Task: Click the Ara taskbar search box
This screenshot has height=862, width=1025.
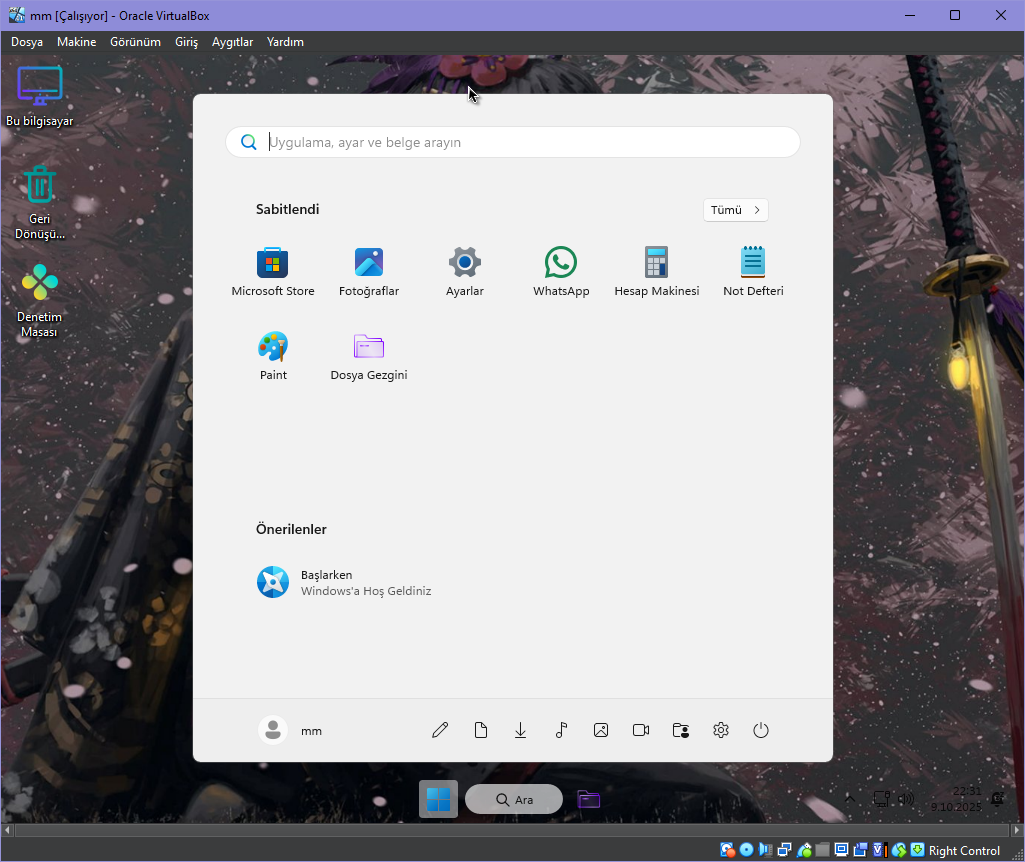Action: 514,799
